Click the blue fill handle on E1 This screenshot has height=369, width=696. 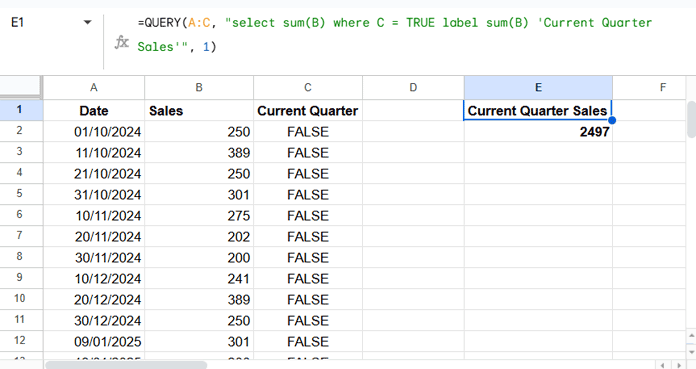tap(612, 120)
